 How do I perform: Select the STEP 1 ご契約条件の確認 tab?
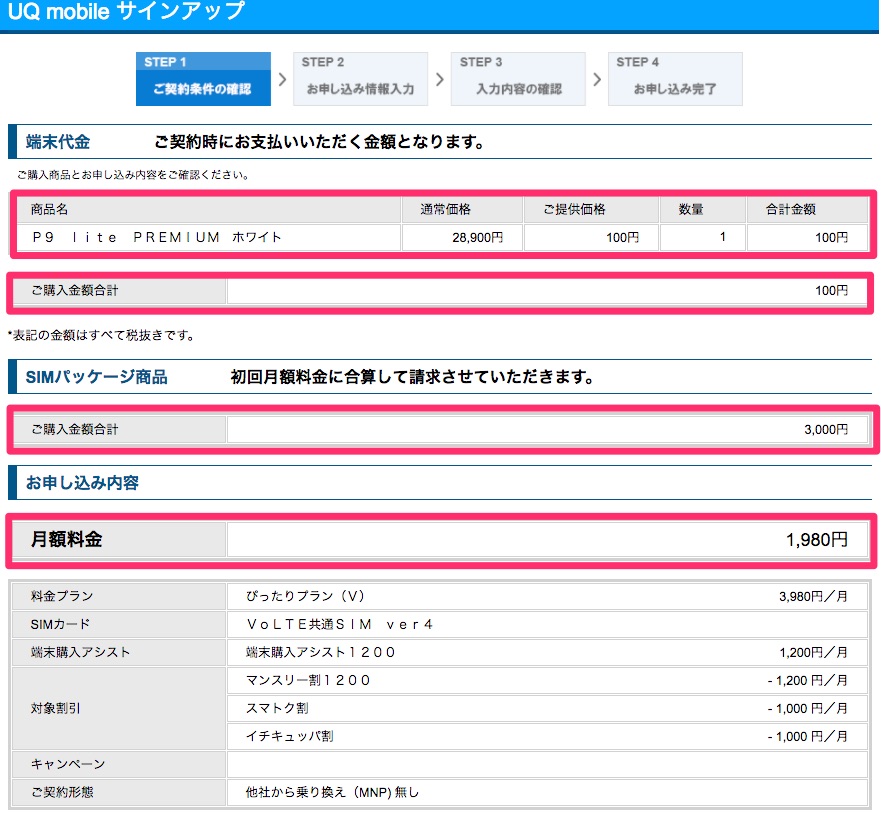(203, 79)
